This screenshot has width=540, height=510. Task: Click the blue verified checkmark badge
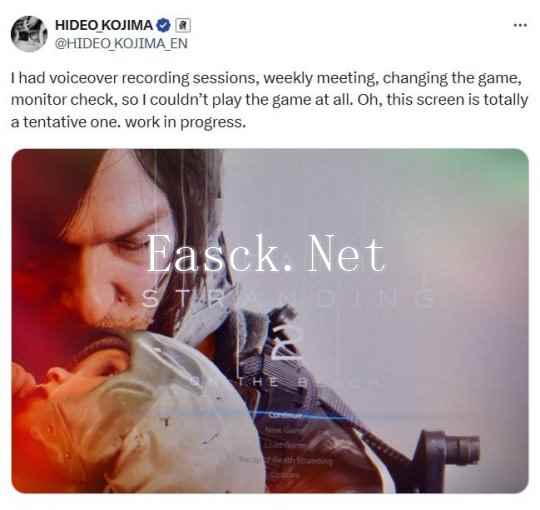click(164, 25)
